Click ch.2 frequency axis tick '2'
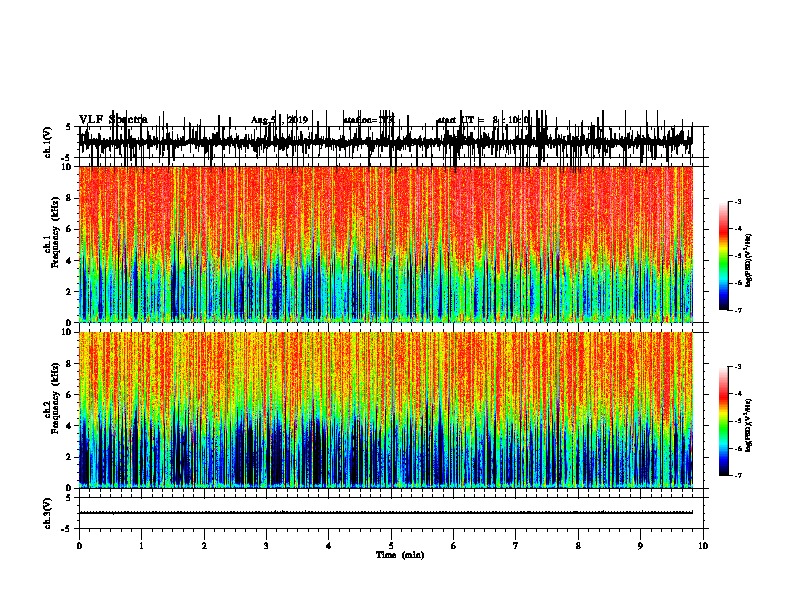The image size is (792, 612). (x=69, y=457)
